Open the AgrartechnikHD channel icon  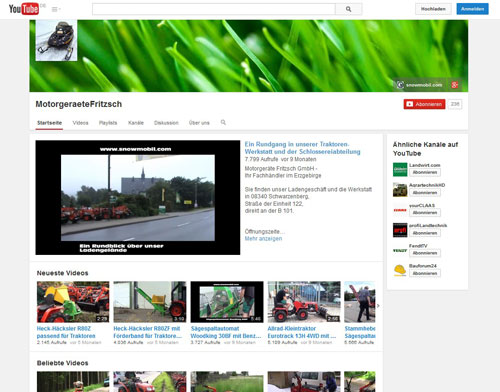point(400,190)
